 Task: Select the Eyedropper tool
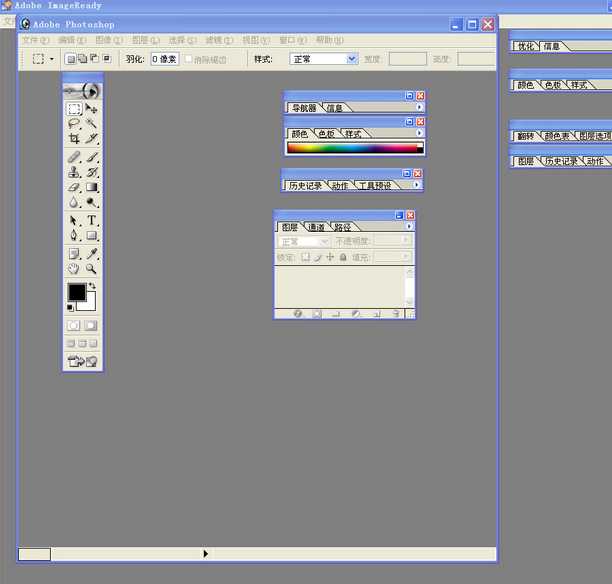click(91, 254)
